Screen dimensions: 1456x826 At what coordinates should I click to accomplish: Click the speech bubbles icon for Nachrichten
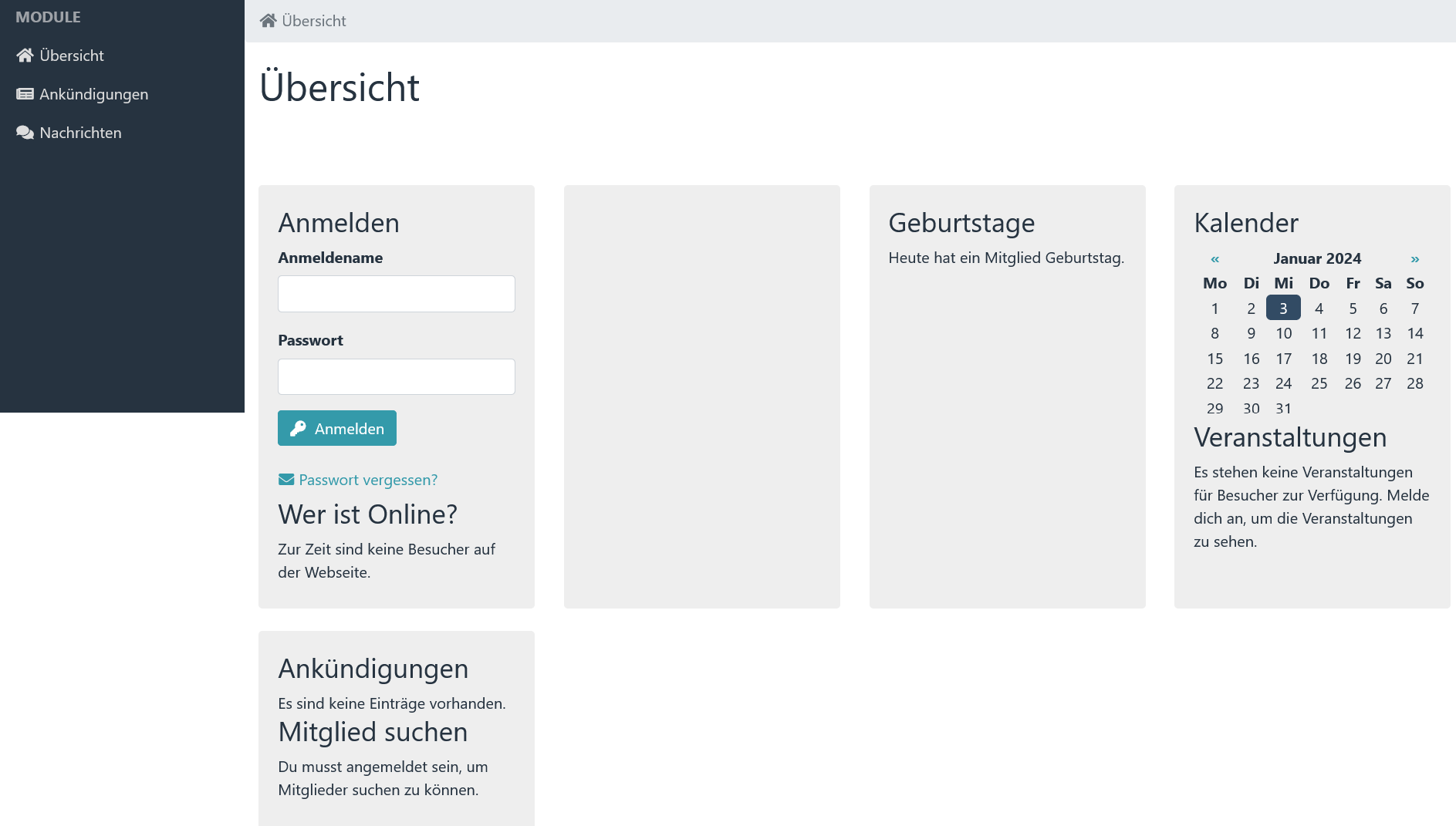coord(25,132)
